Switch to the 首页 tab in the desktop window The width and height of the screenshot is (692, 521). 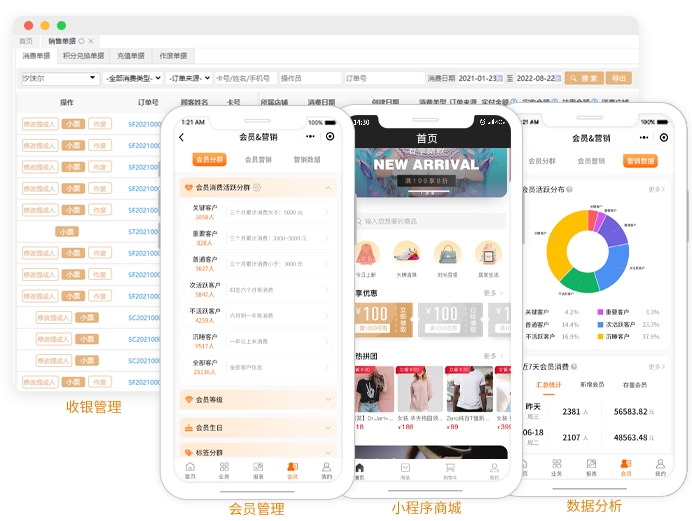(26, 41)
